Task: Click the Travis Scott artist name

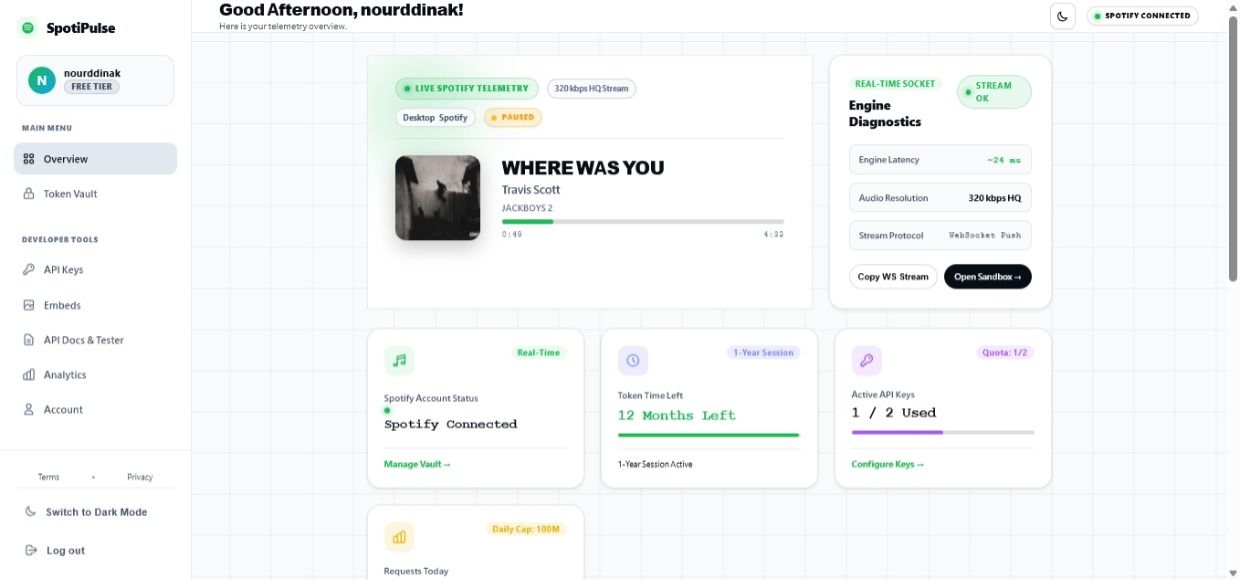Action: tap(531, 190)
